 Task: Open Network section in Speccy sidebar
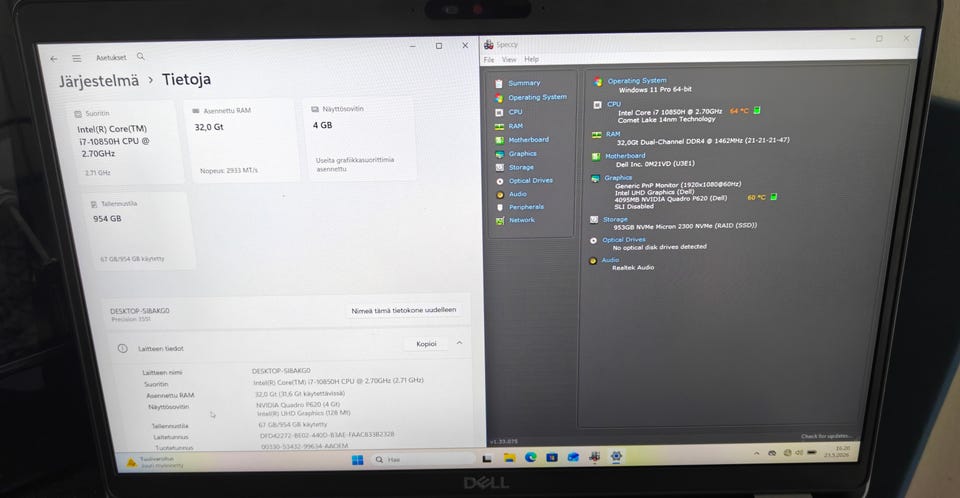point(522,220)
